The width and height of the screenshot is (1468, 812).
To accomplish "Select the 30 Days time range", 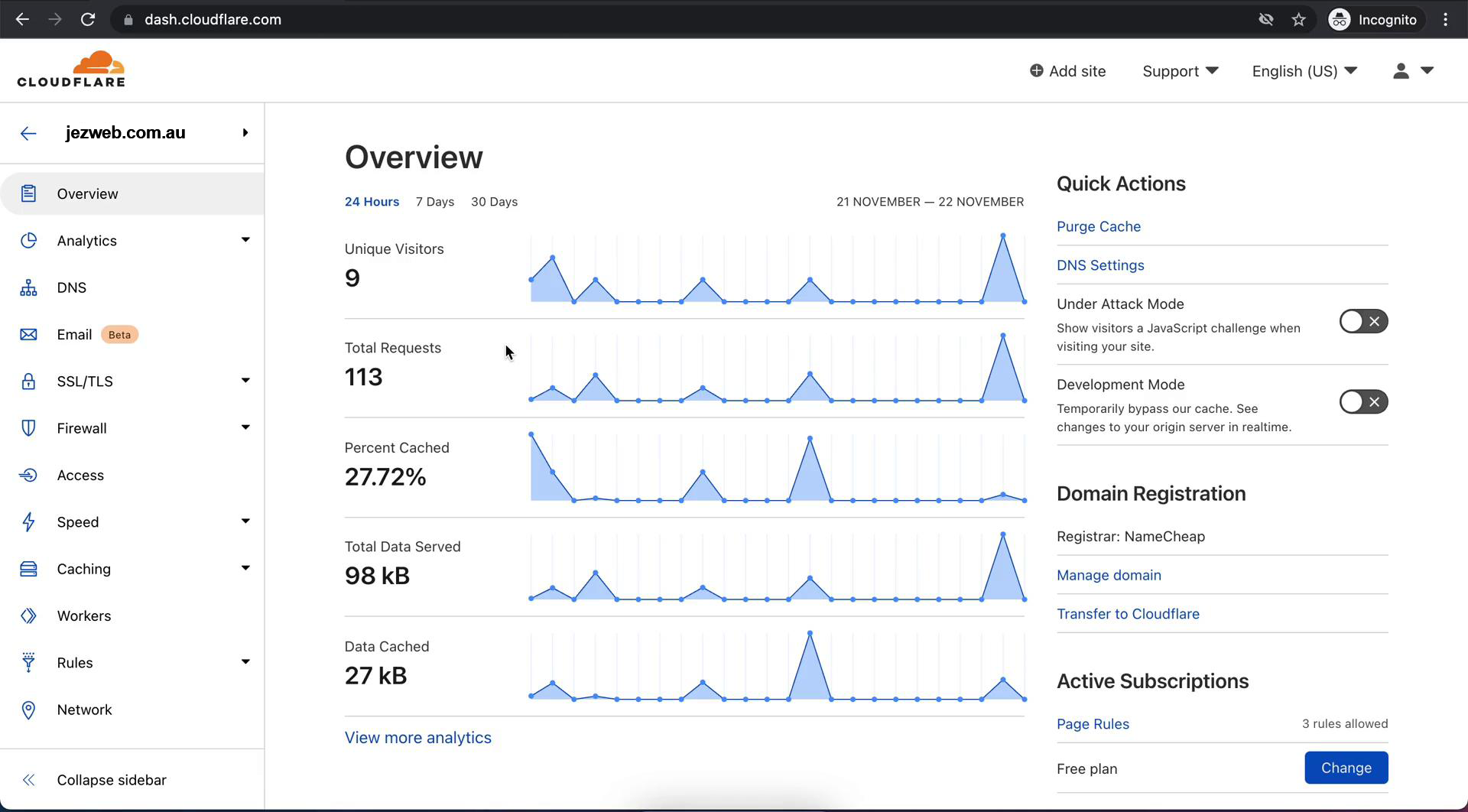I will pos(494,202).
